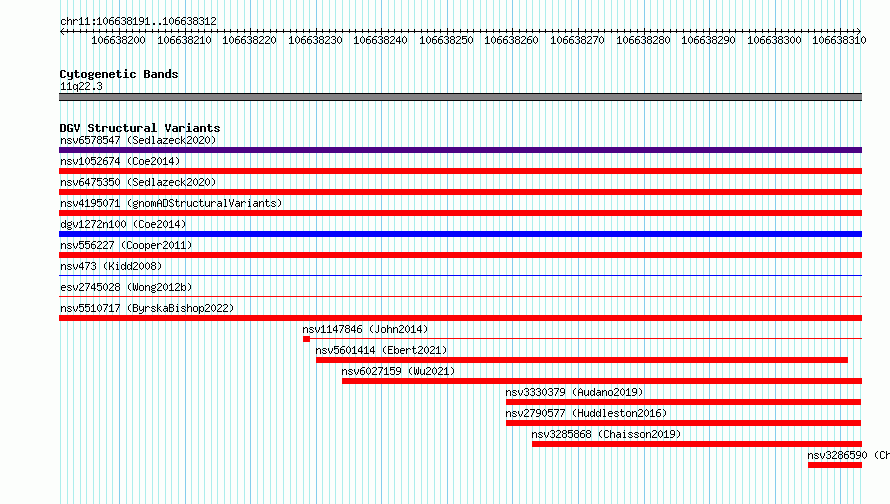Click the nsv4195071 (gnomADStructuralVariants) label
890x504 pixels.
click(171, 203)
